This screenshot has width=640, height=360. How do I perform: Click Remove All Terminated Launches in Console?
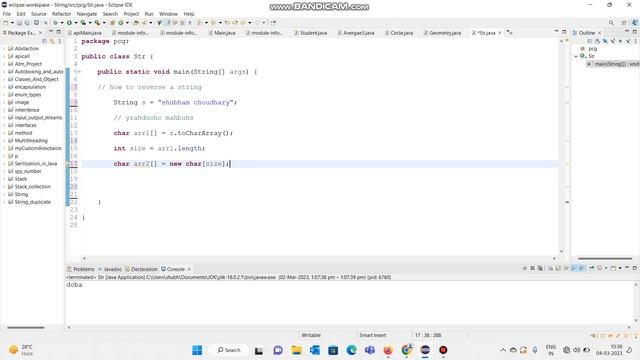point(540,268)
